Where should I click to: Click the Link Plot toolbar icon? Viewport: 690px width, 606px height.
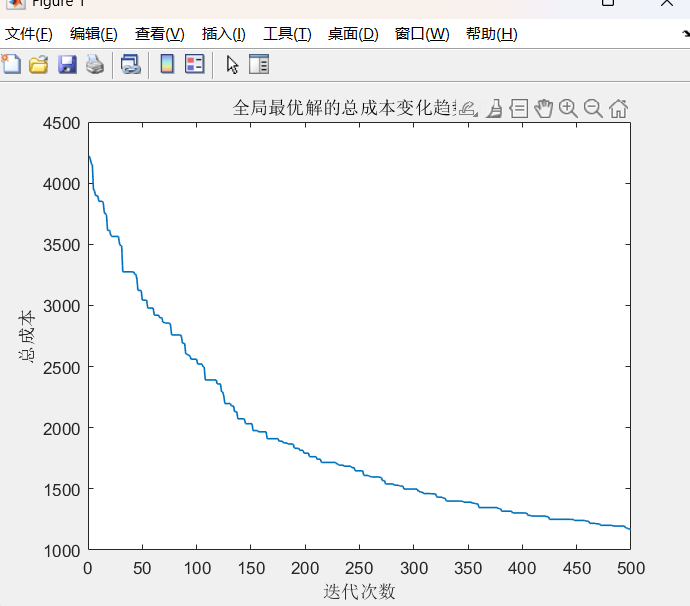[x=131, y=64]
